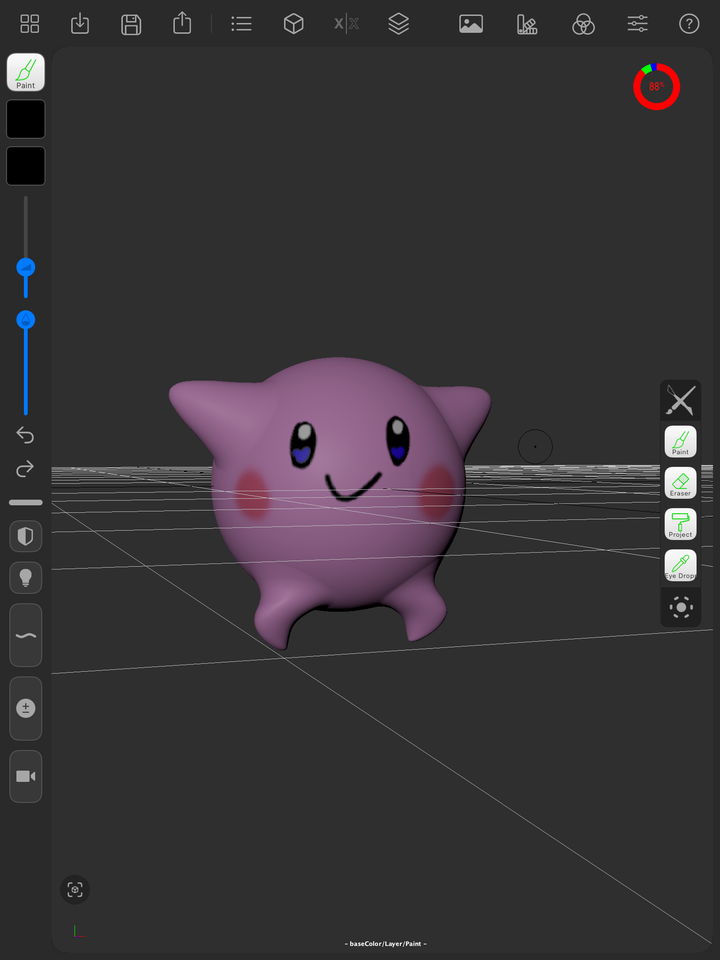720x960 pixels.
Task: Open the layers stack icon
Action: tap(399, 24)
